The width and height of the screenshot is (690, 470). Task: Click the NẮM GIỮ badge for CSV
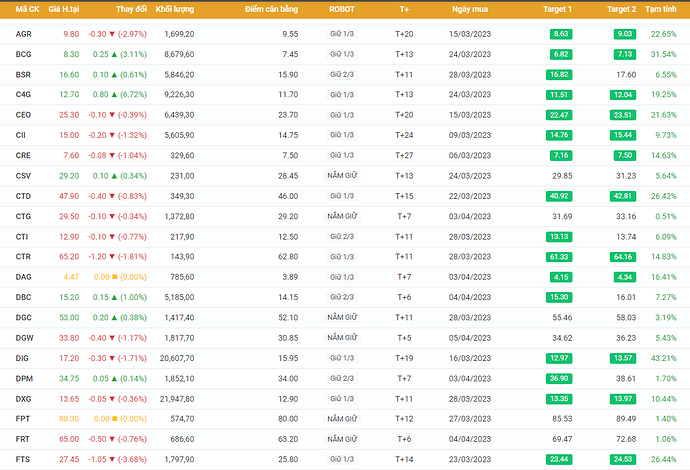(x=343, y=176)
